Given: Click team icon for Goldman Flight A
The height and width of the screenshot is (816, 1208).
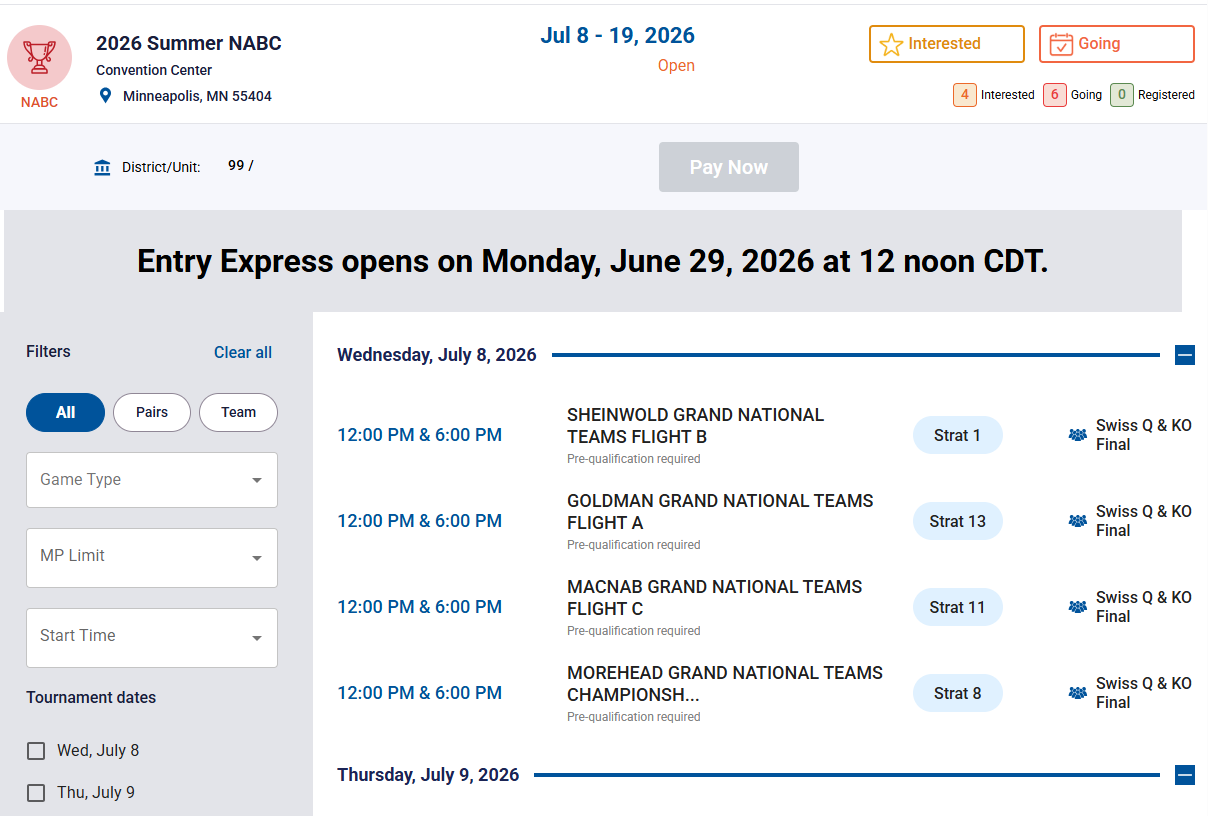Looking at the screenshot, I should 1078,521.
